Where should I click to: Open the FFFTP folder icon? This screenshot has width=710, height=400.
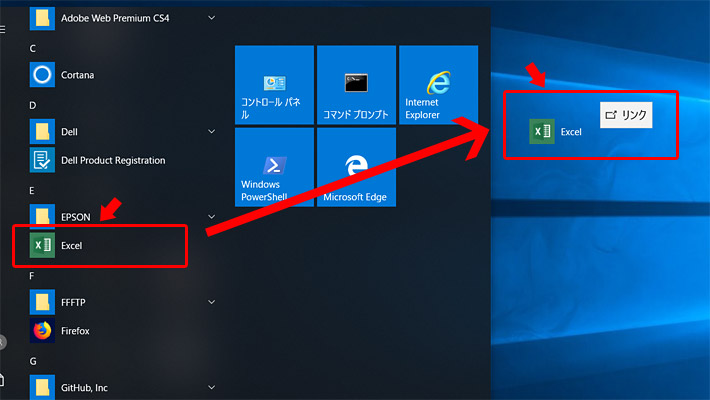42,302
